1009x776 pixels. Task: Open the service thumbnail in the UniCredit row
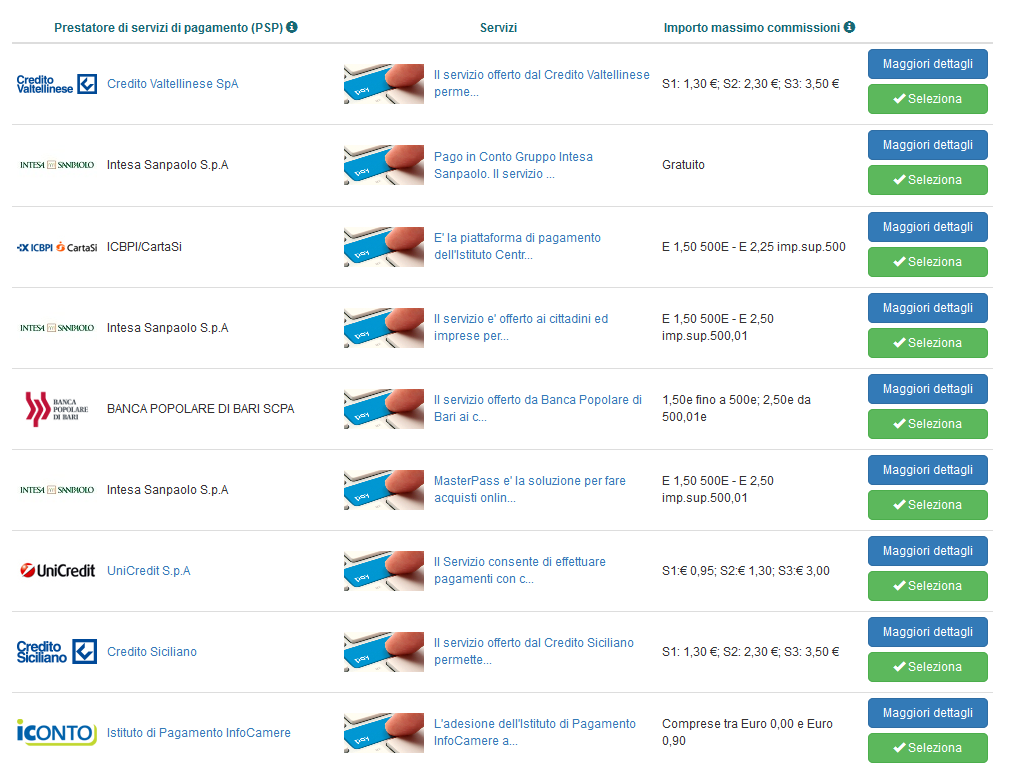click(x=384, y=571)
